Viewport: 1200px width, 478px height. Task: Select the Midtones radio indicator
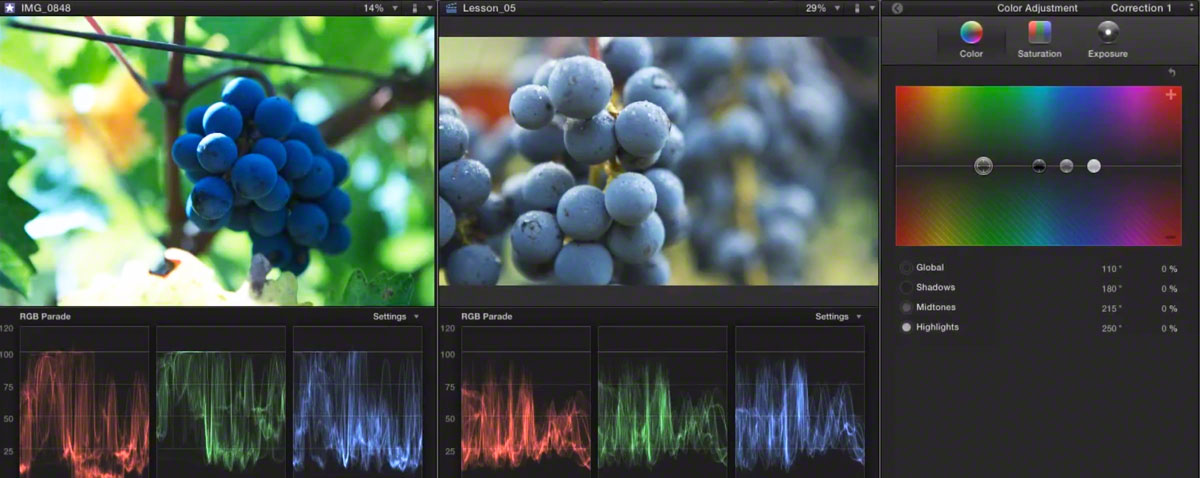click(906, 307)
